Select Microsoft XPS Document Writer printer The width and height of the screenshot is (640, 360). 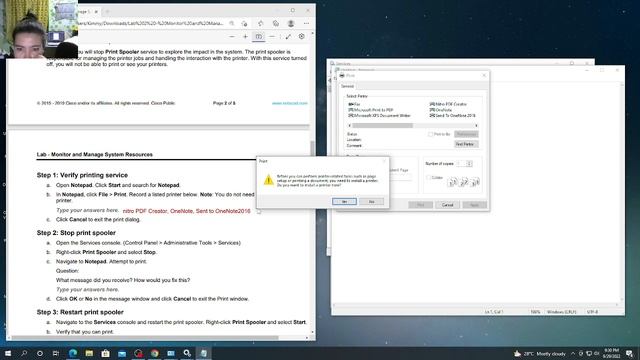(x=379, y=116)
